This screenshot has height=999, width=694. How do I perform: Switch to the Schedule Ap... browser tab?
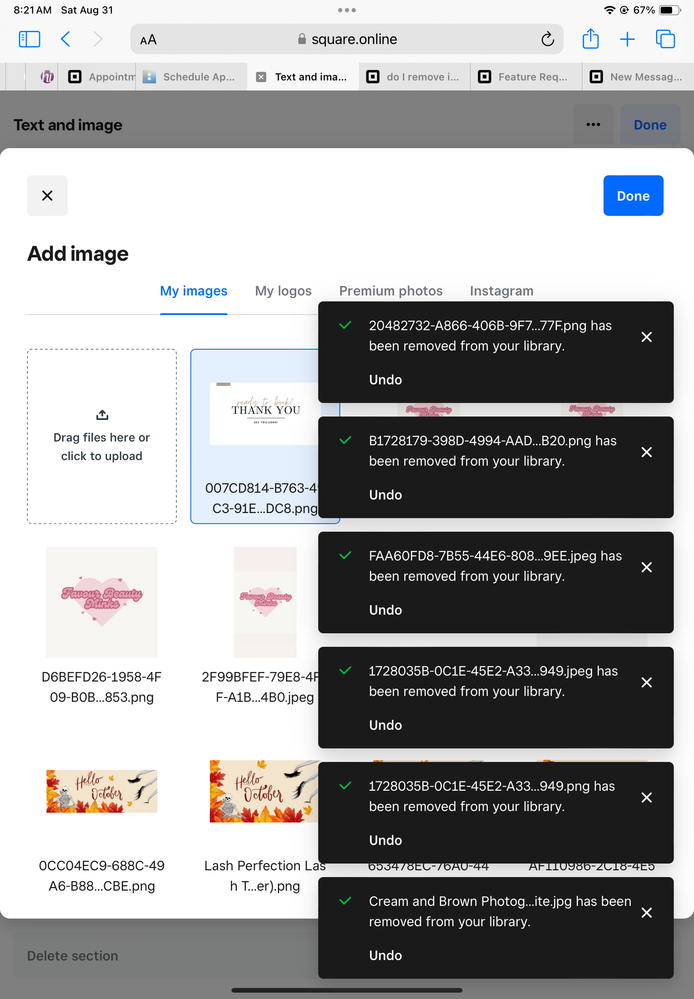click(x=191, y=77)
